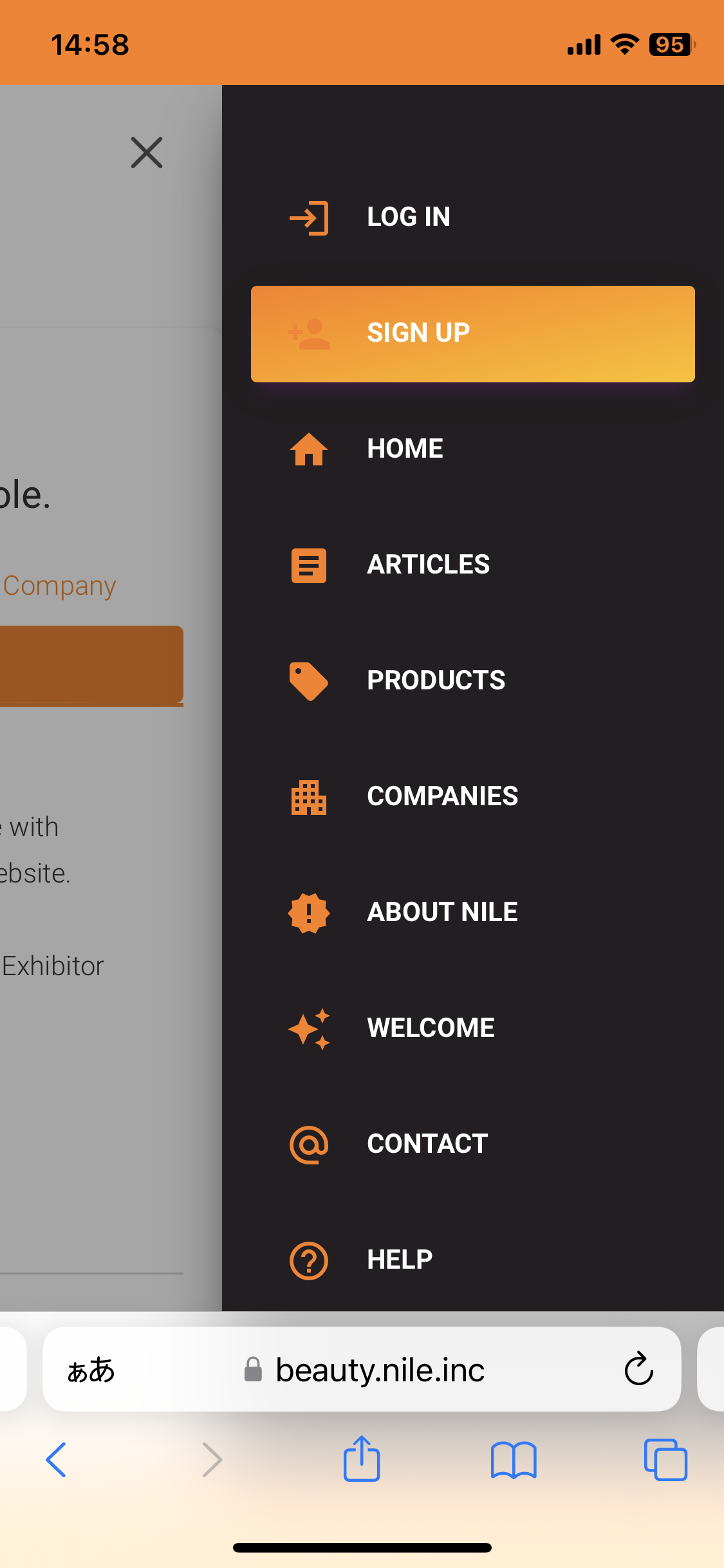Tap the home house icon
The image size is (724, 1568).
point(309,449)
